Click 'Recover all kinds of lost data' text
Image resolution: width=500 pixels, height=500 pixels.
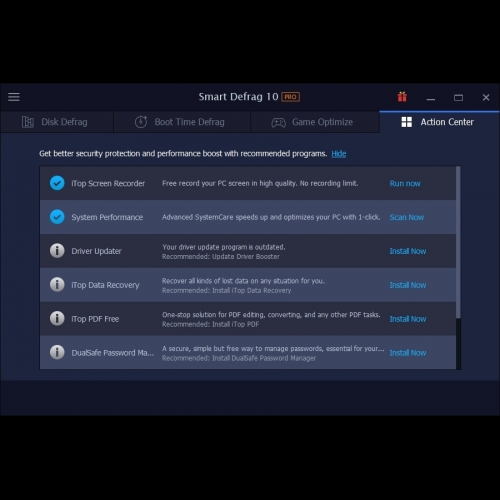[243, 281]
